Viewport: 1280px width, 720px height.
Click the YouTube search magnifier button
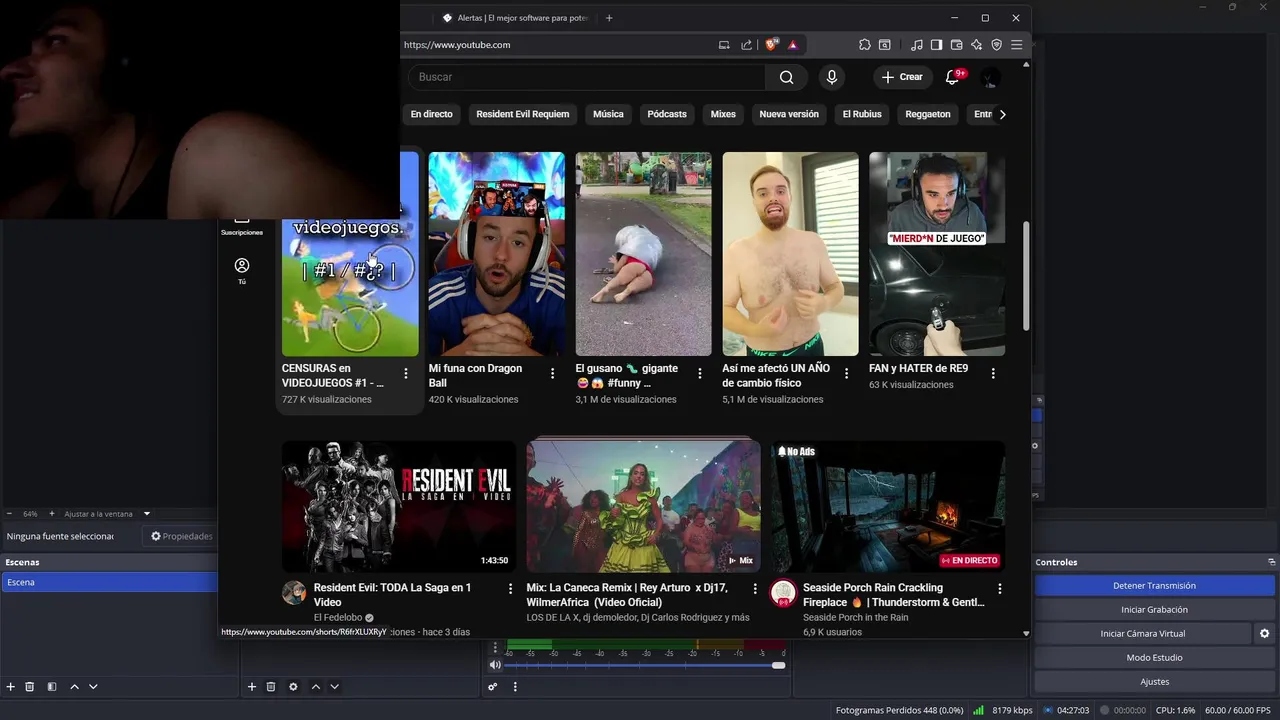(786, 77)
